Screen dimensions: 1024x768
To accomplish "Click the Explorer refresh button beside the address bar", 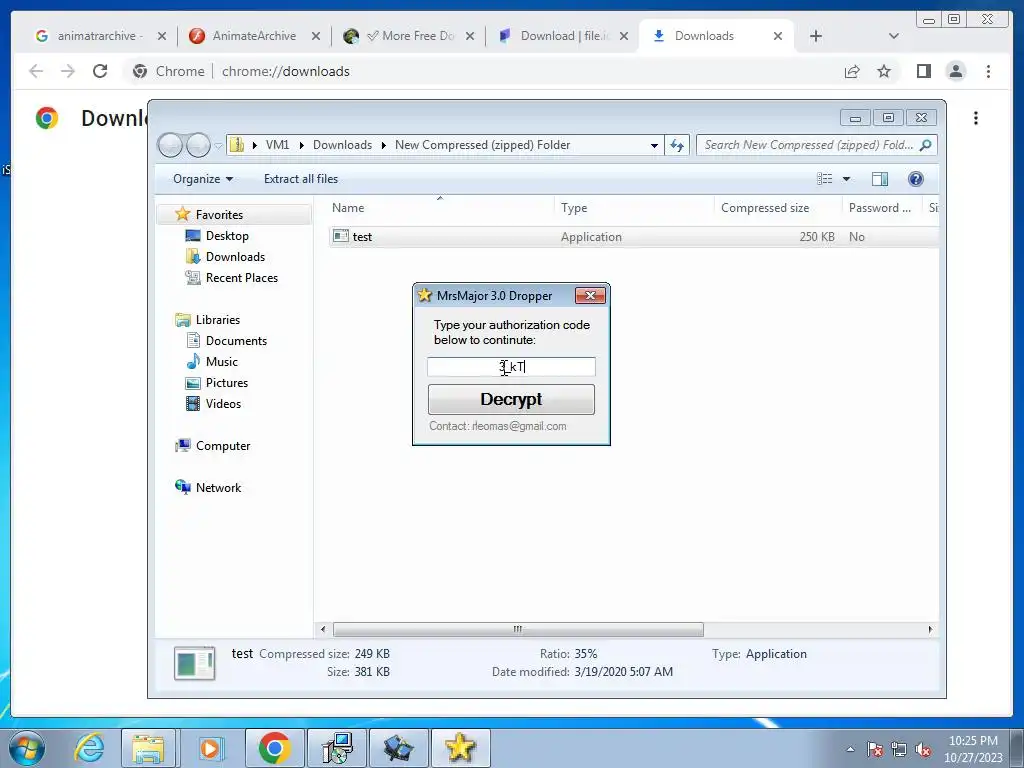I will pos(677,145).
